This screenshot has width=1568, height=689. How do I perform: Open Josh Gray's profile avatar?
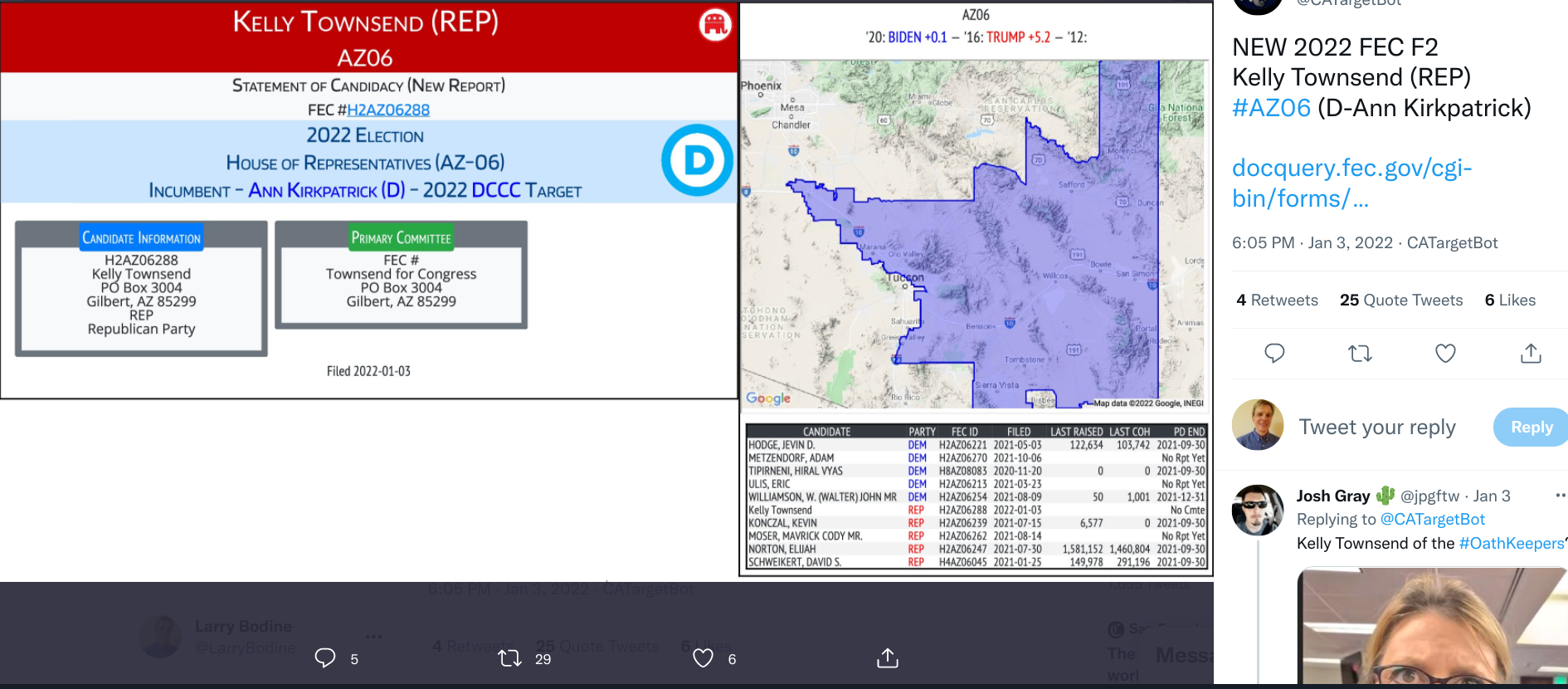coord(1258,510)
